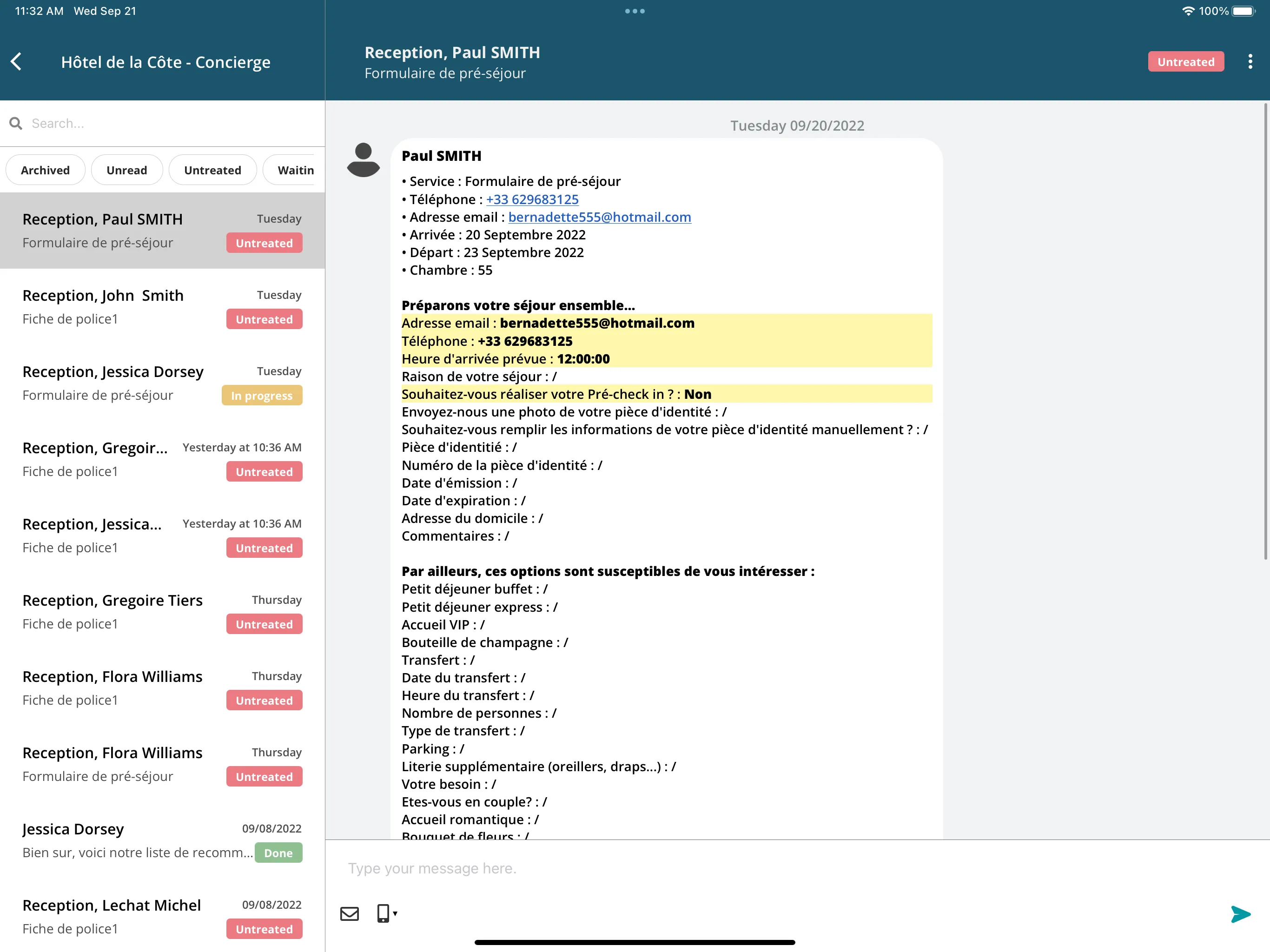Open email link bernadette555@hotmail.com

point(599,217)
